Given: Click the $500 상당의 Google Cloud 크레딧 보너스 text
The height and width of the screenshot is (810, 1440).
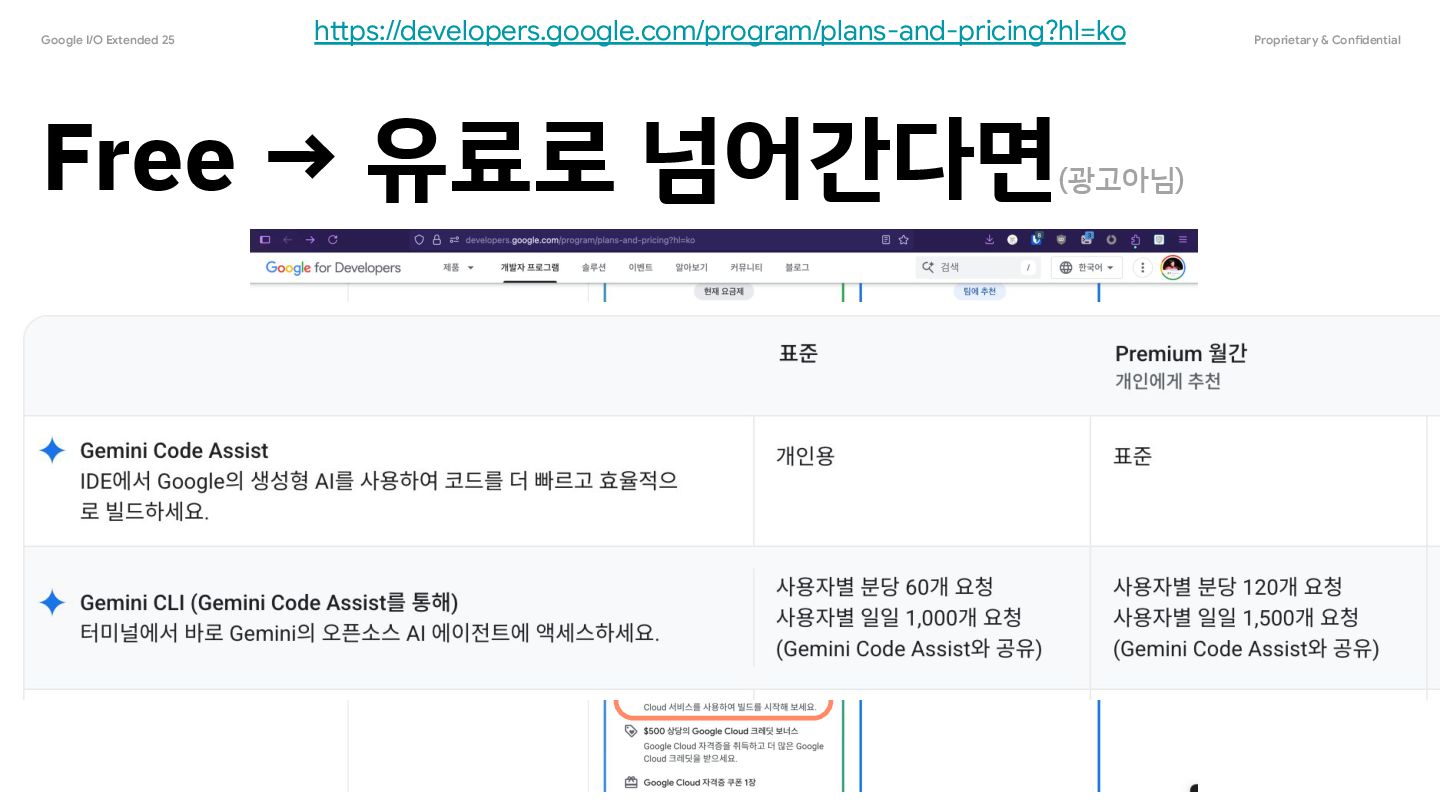Looking at the screenshot, I should point(721,731).
